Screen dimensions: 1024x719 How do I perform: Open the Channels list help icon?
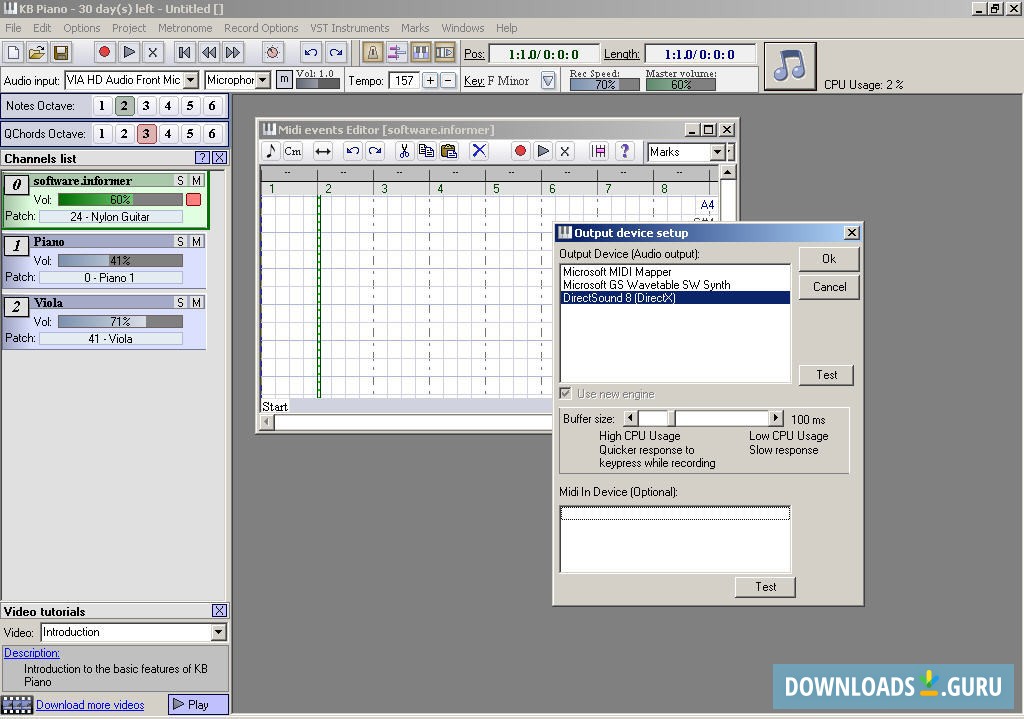(202, 157)
